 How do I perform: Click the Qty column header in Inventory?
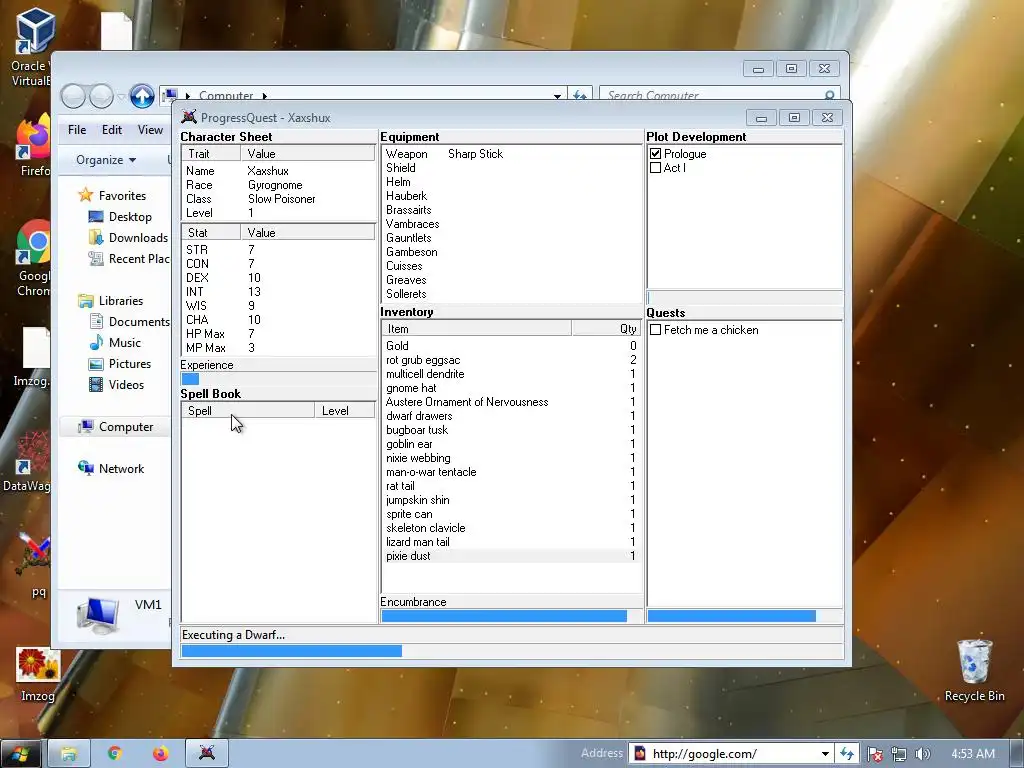[x=606, y=328]
